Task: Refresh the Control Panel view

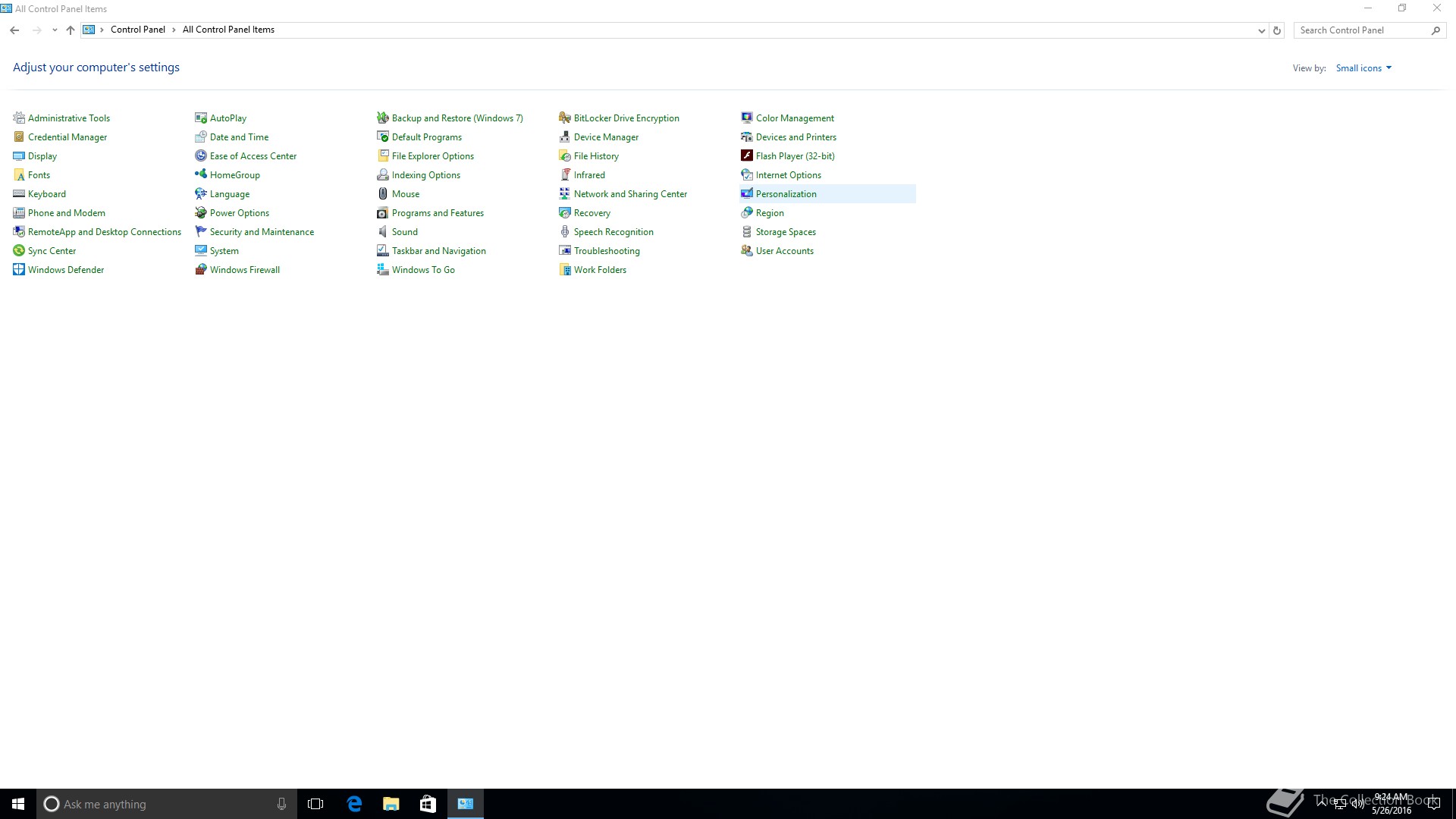Action: coord(1277,30)
